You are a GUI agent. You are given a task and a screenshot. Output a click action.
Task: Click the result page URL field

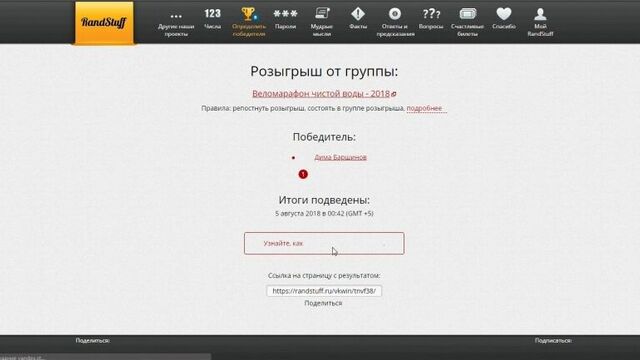(324, 291)
